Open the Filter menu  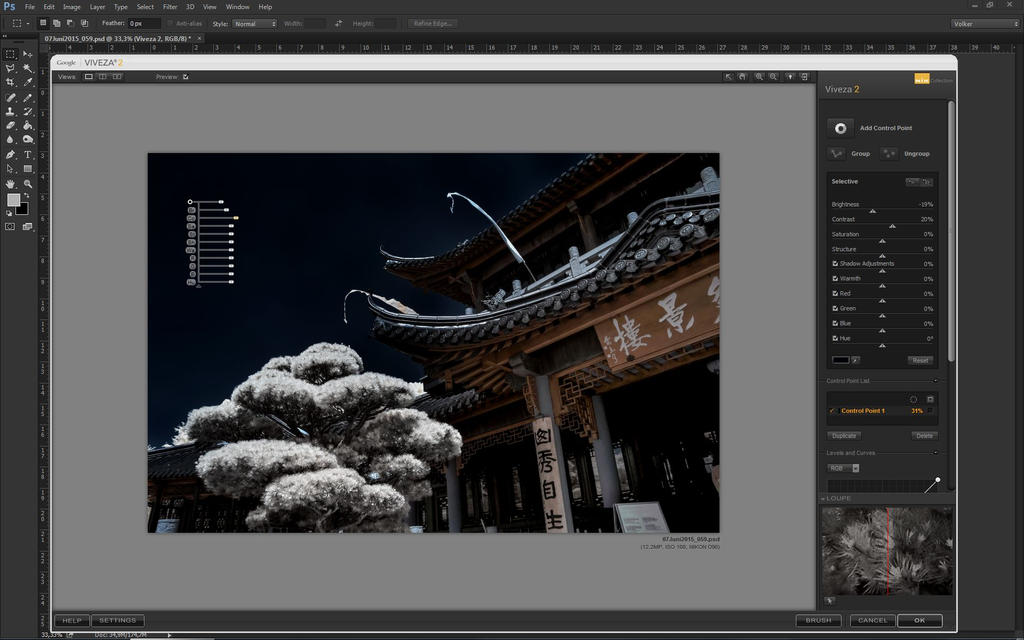tap(170, 7)
